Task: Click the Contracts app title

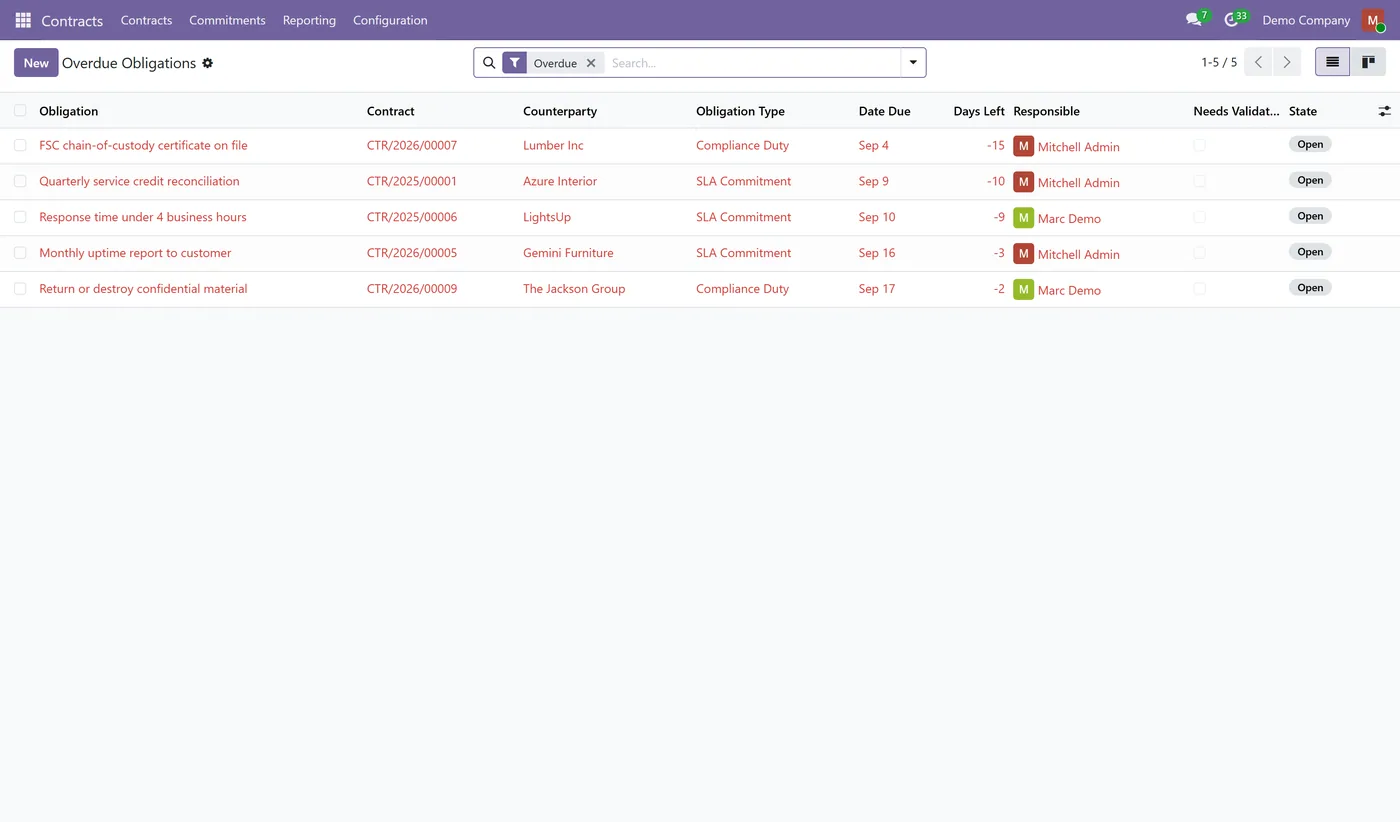Action: click(72, 20)
